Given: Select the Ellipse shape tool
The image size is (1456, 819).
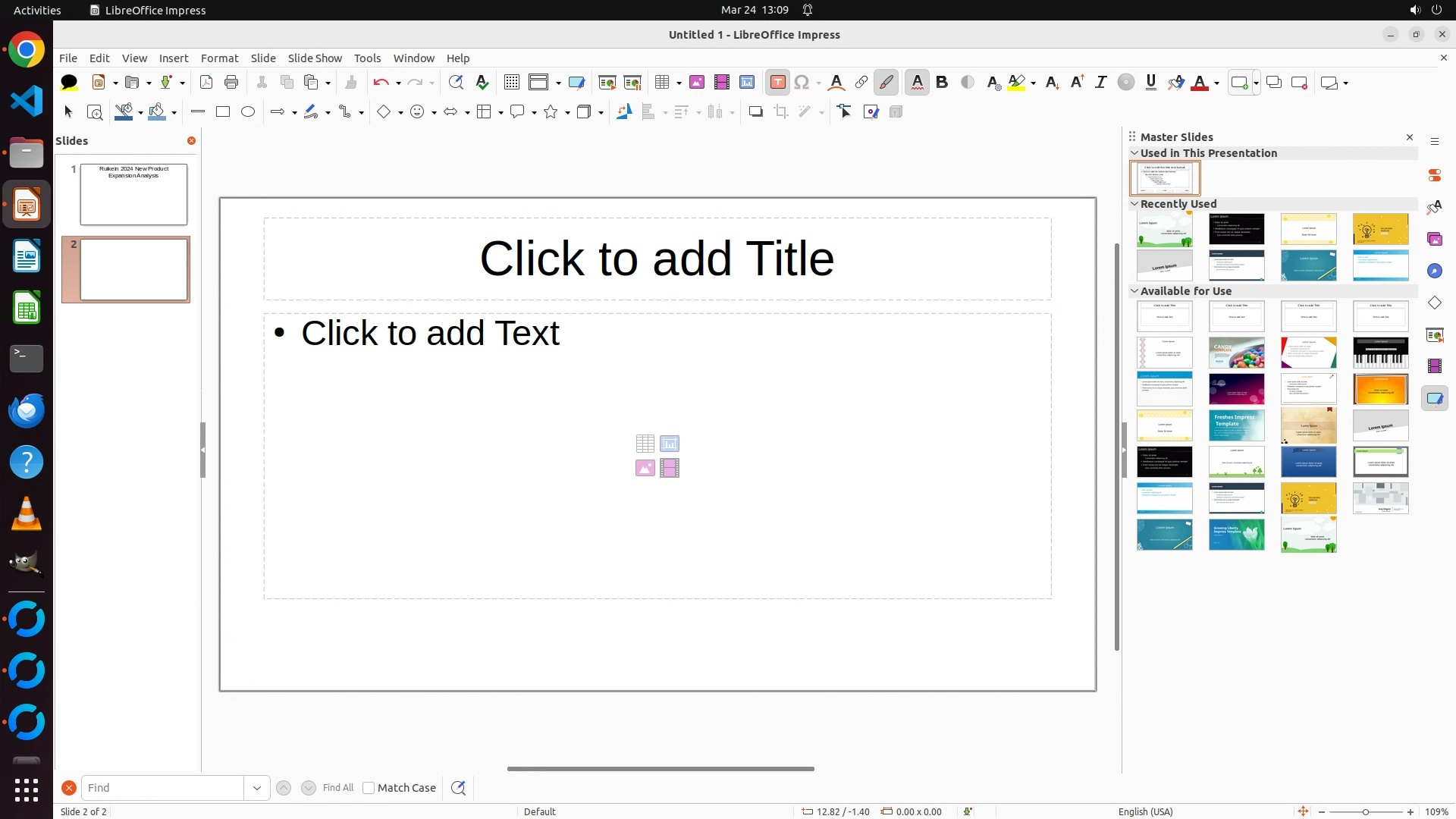Looking at the screenshot, I should [248, 112].
